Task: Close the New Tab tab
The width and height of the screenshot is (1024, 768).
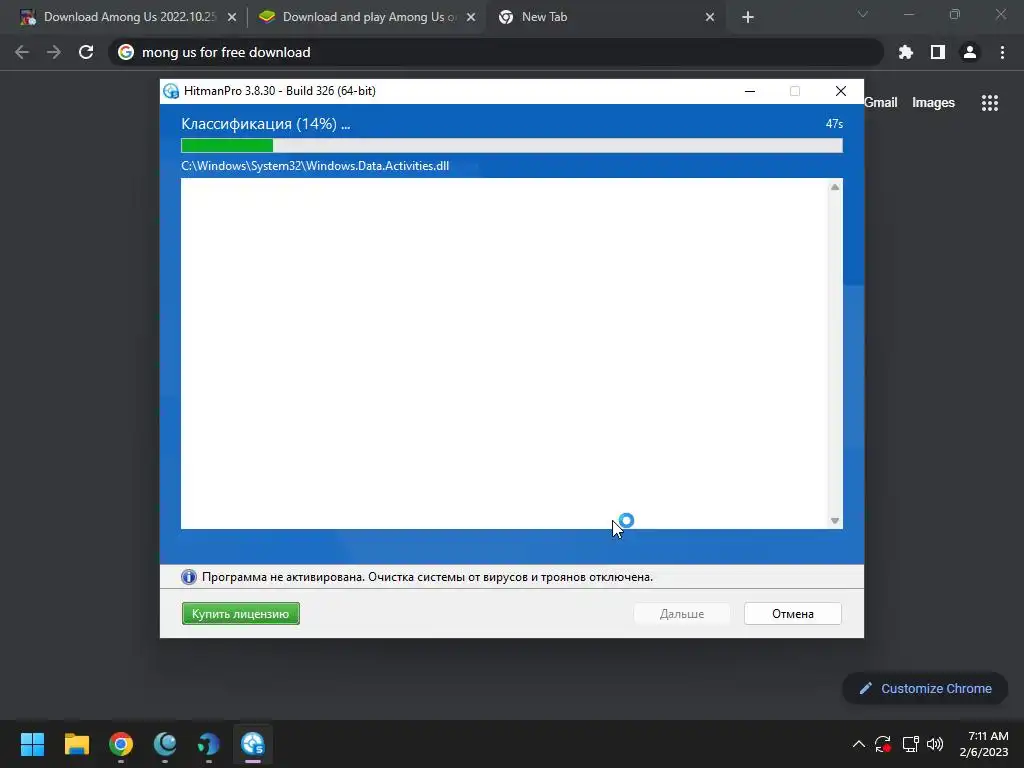Action: pos(710,17)
